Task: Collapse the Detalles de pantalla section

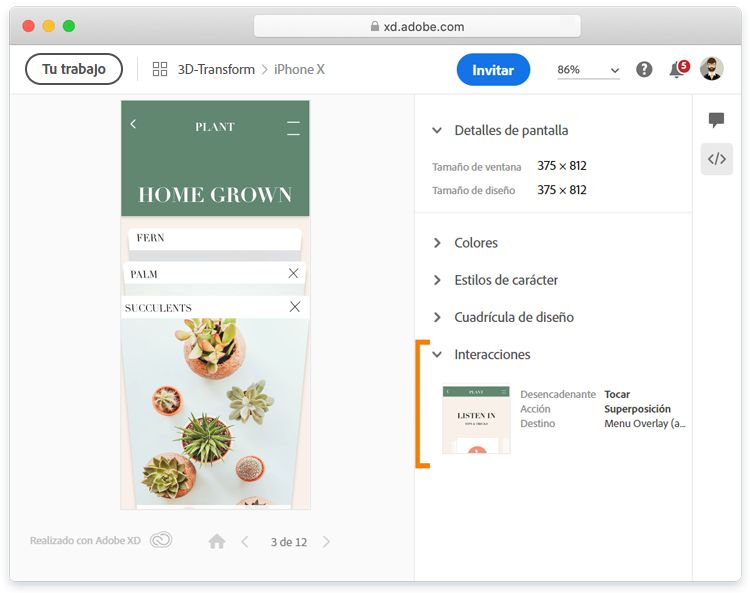Action: click(437, 130)
